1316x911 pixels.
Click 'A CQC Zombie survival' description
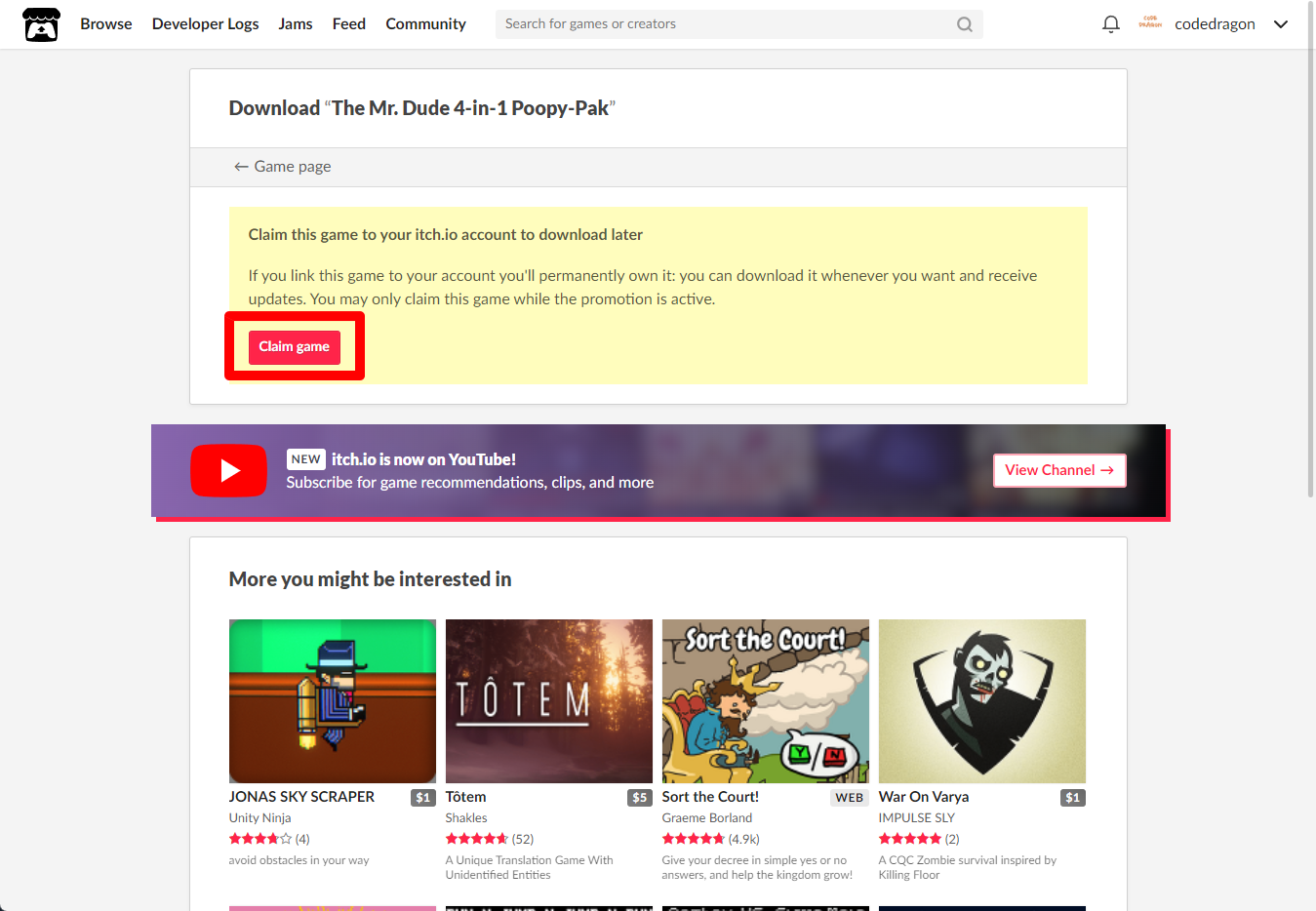pyautogui.click(x=968, y=868)
